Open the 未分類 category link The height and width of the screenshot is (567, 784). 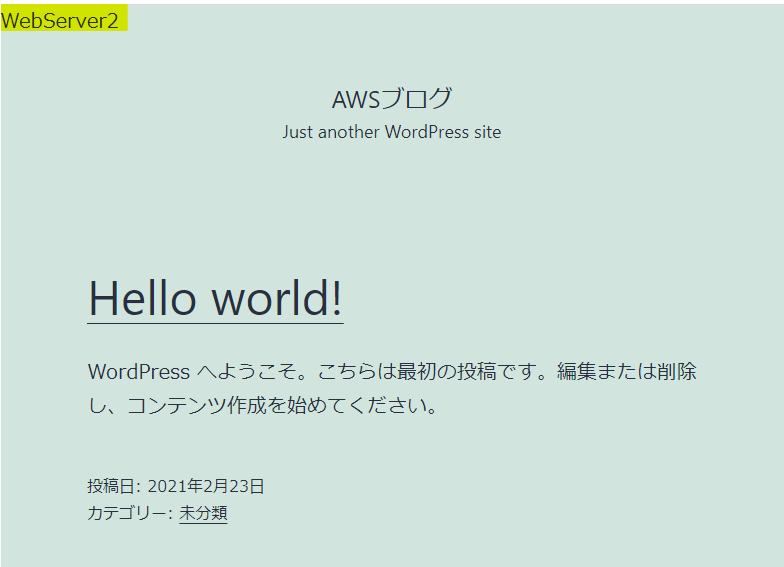tap(203, 513)
